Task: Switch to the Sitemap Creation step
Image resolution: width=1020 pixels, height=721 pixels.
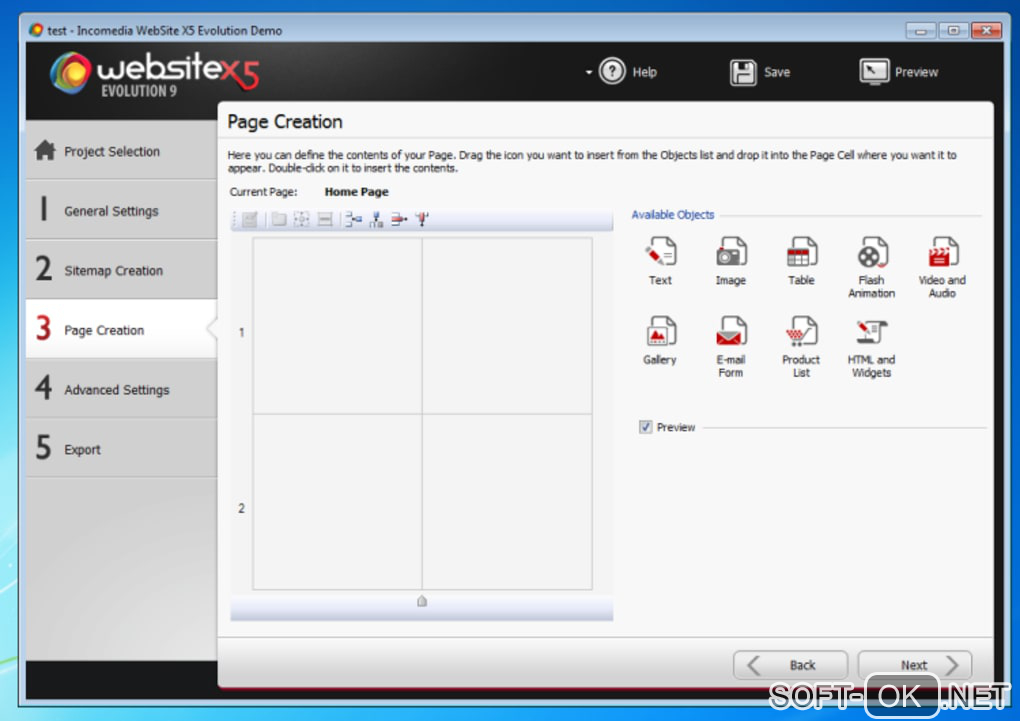Action: tap(122, 270)
